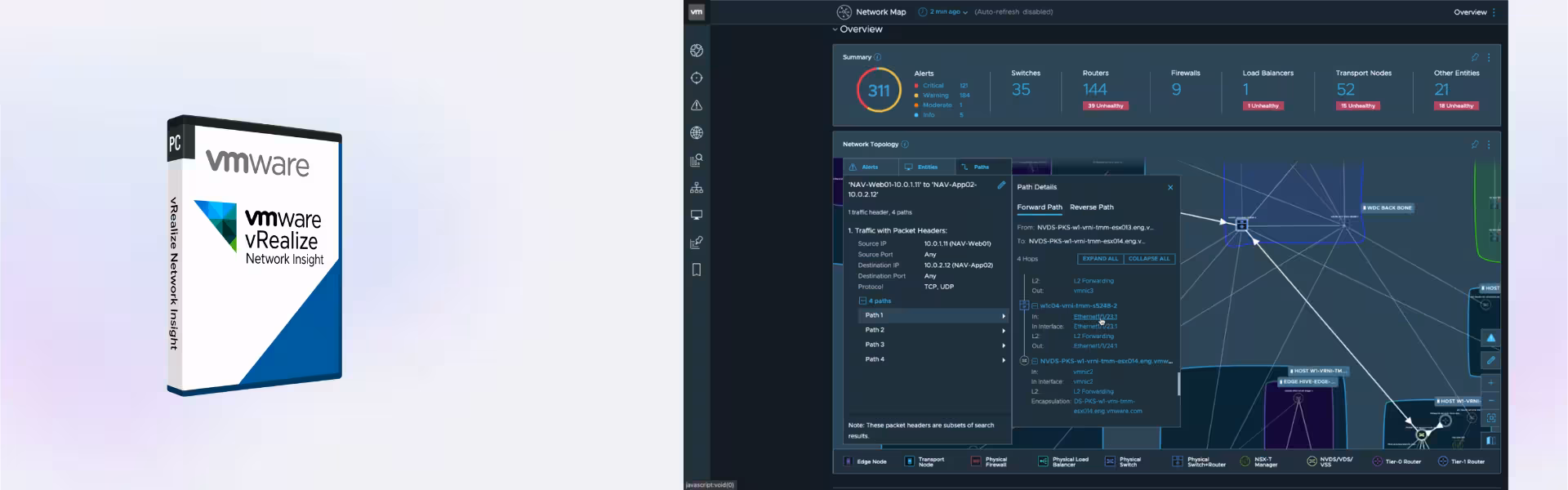
Task: Click the pencil edit map tool button
Action: [x=1490, y=360]
